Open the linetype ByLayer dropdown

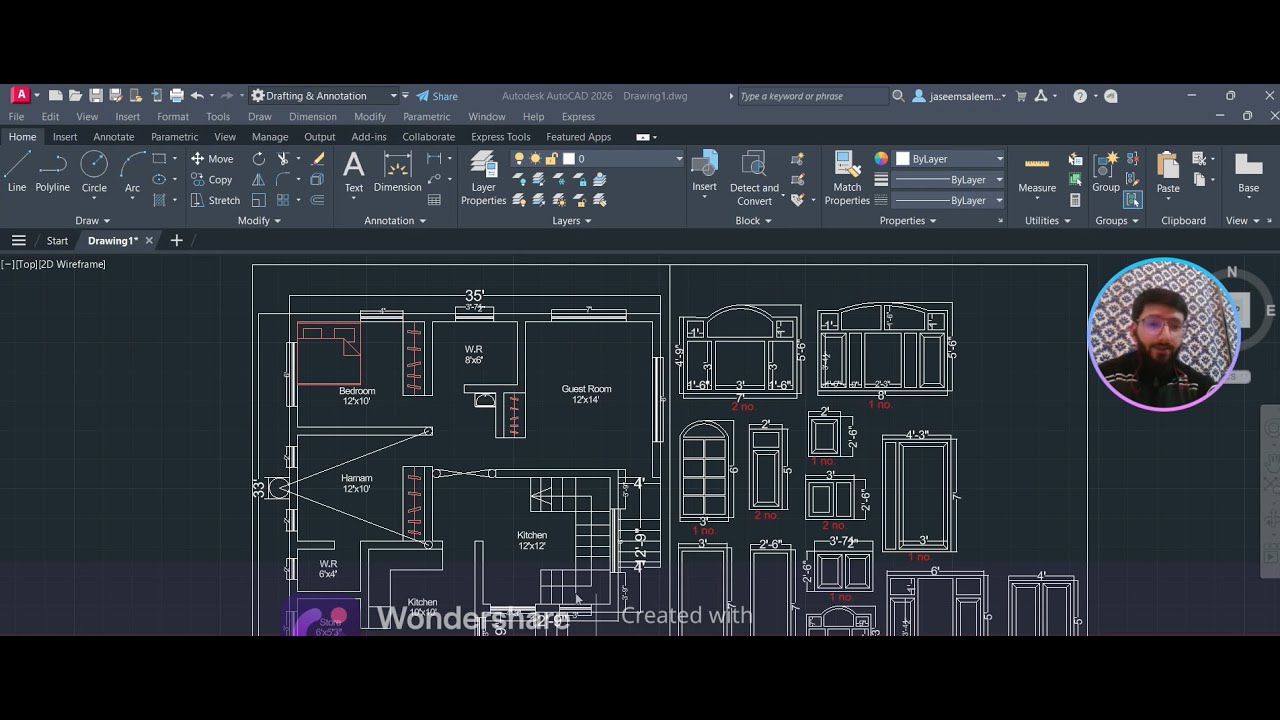tap(999, 200)
